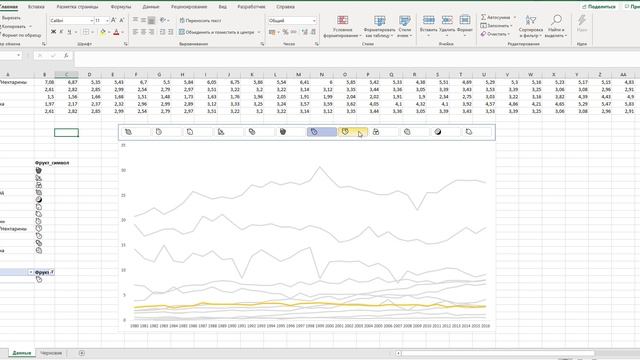This screenshot has height=360, width=640.
Task: Click the red font color swatch
Action: click(x=116, y=32)
